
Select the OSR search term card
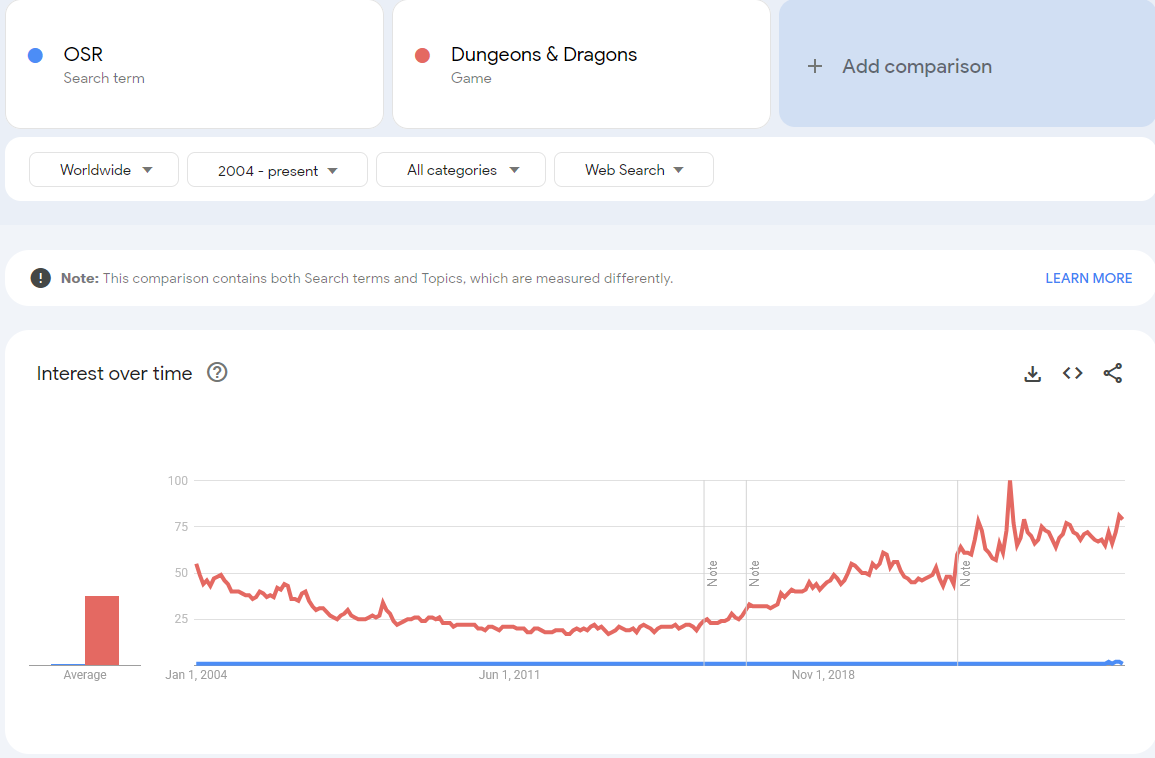point(194,64)
